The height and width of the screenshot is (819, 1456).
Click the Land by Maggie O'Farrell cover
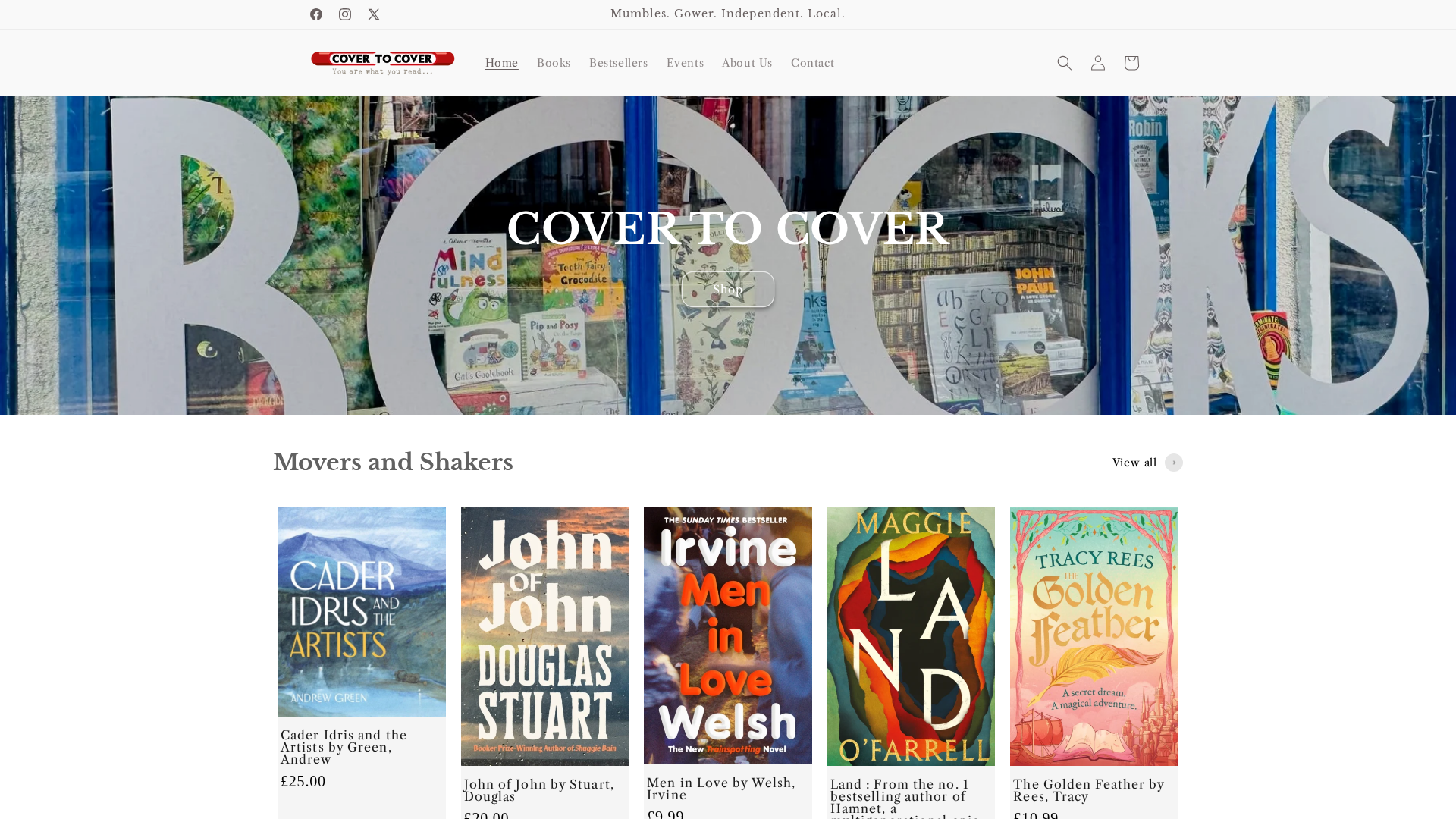tap(911, 636)
